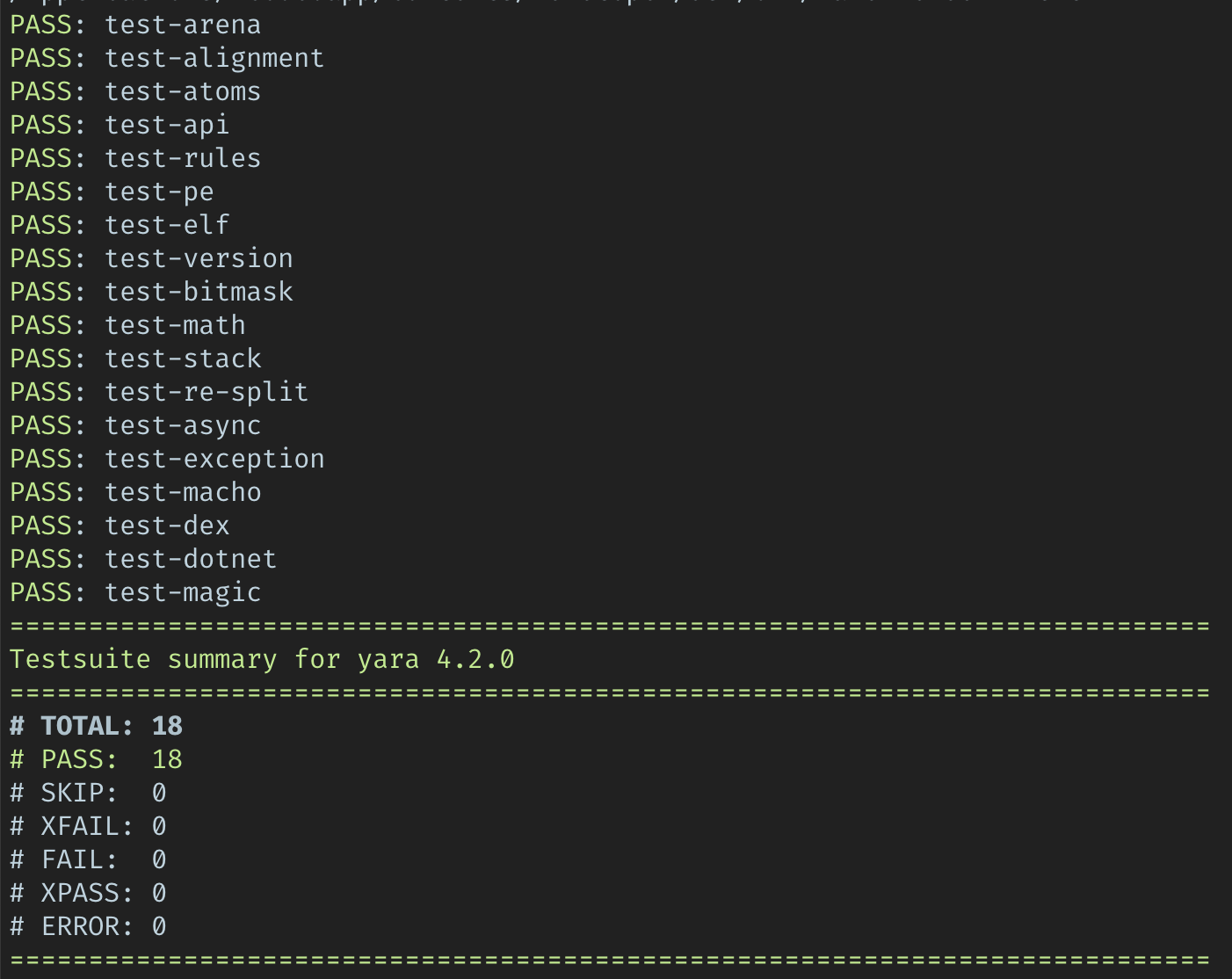Click the test-async result line
This screenshot has width=1232, height=979.
(135, 425)
